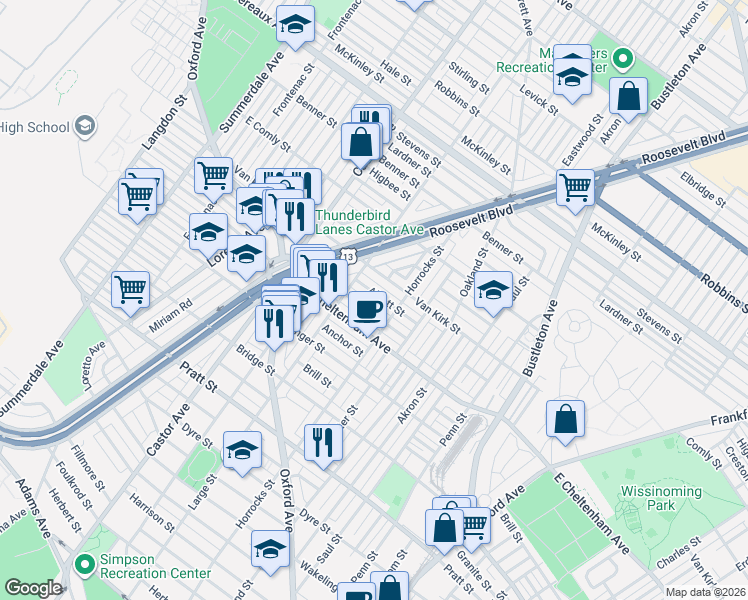
Task: Click the Thunderbird Lanes Castor Ave label
Action: pos(369,222)
